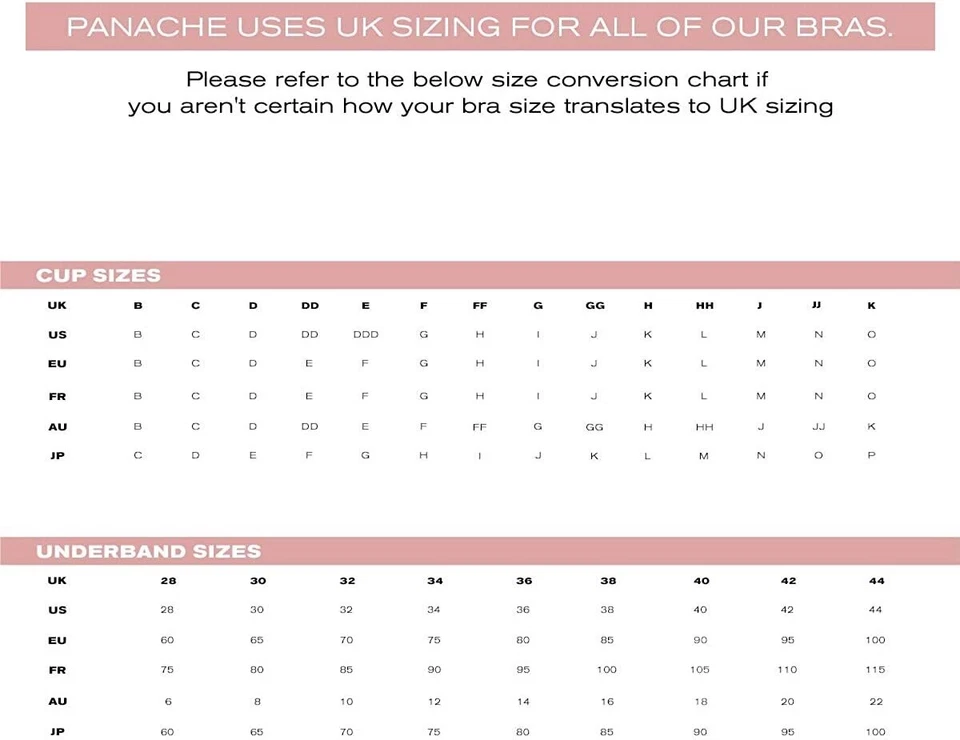Image resolution: width=960 pixels, height=740 pixels.
Task: Click the EU row label under underband sizes
Action: point(58,640)
